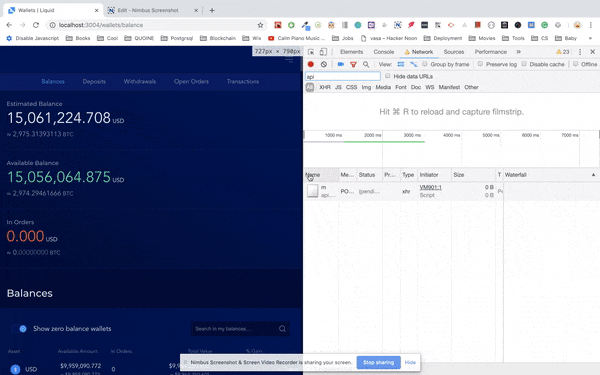Filter requests by WS type

[x=430, y=87]
